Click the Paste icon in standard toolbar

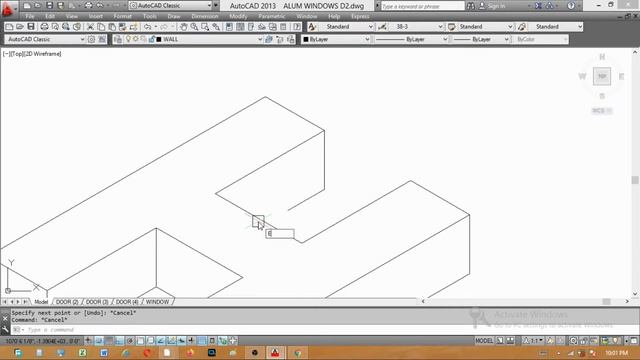(111, 27)
